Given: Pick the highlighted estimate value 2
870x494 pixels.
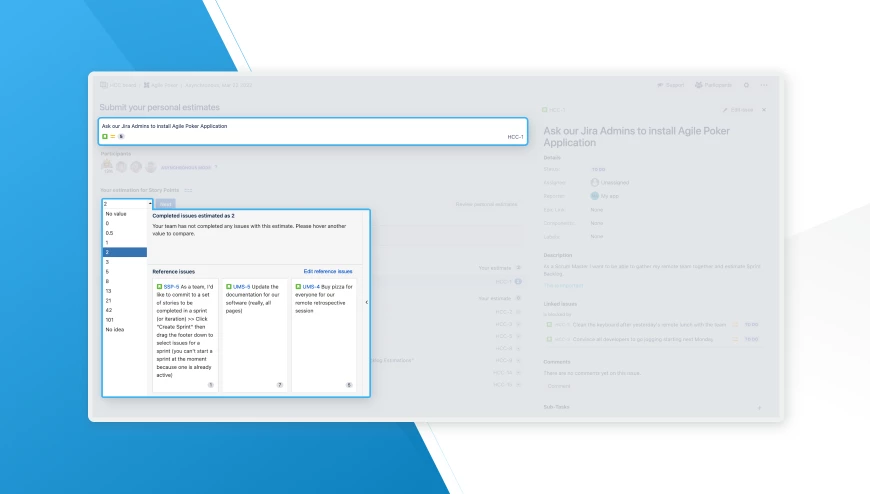Looking at the screenshot, I should click(125, 253).
